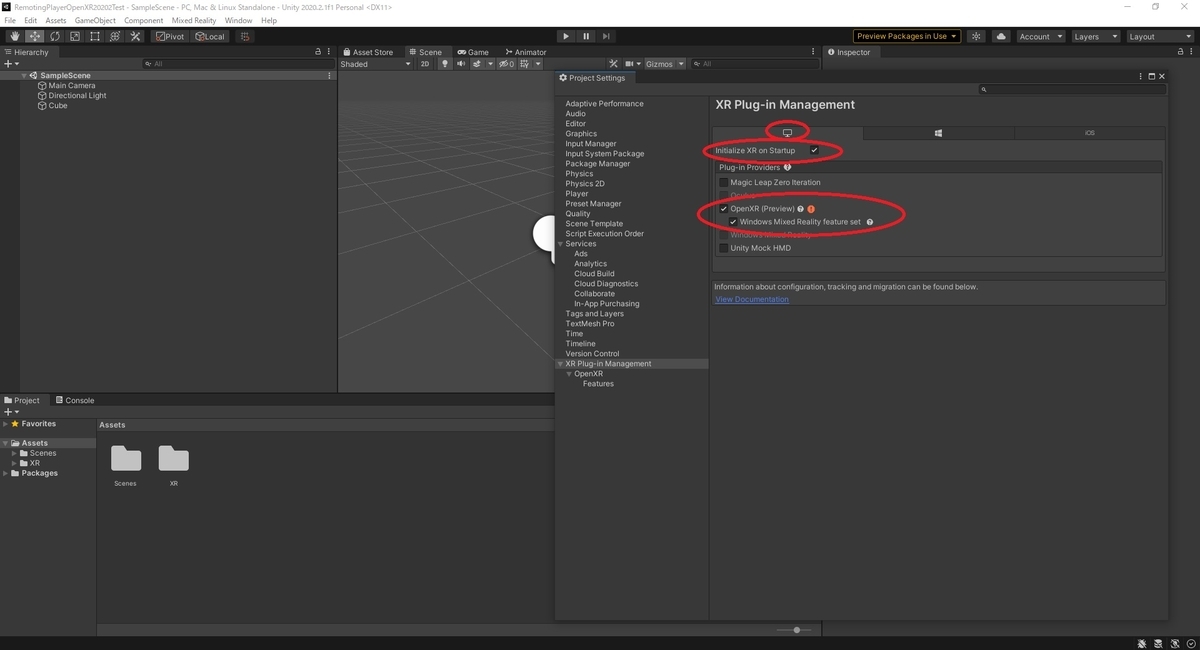Open the Layers dropdown
The height and width of the screenshot is (650, 1200).
pos(1095,36)
